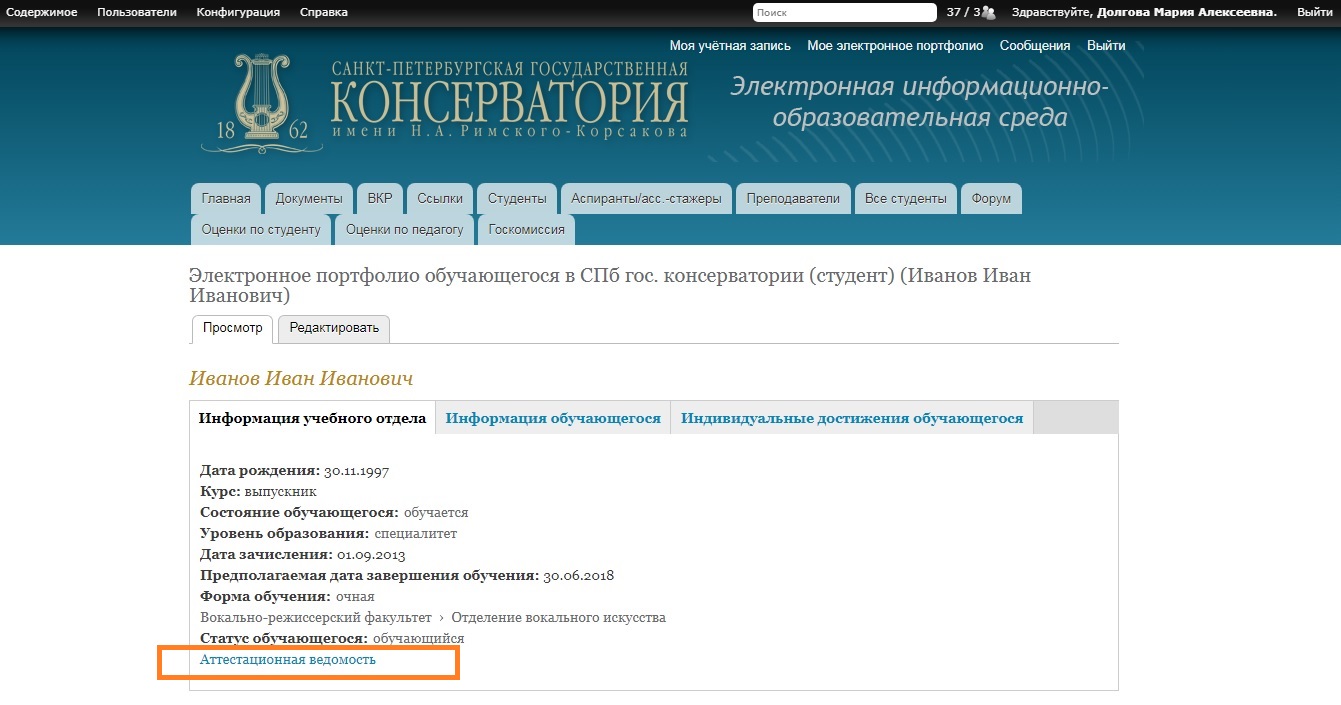Viewport: 1341px width, 705px height.
Task: Go to Моя учётная запись
Action: (x=730, y=46)
